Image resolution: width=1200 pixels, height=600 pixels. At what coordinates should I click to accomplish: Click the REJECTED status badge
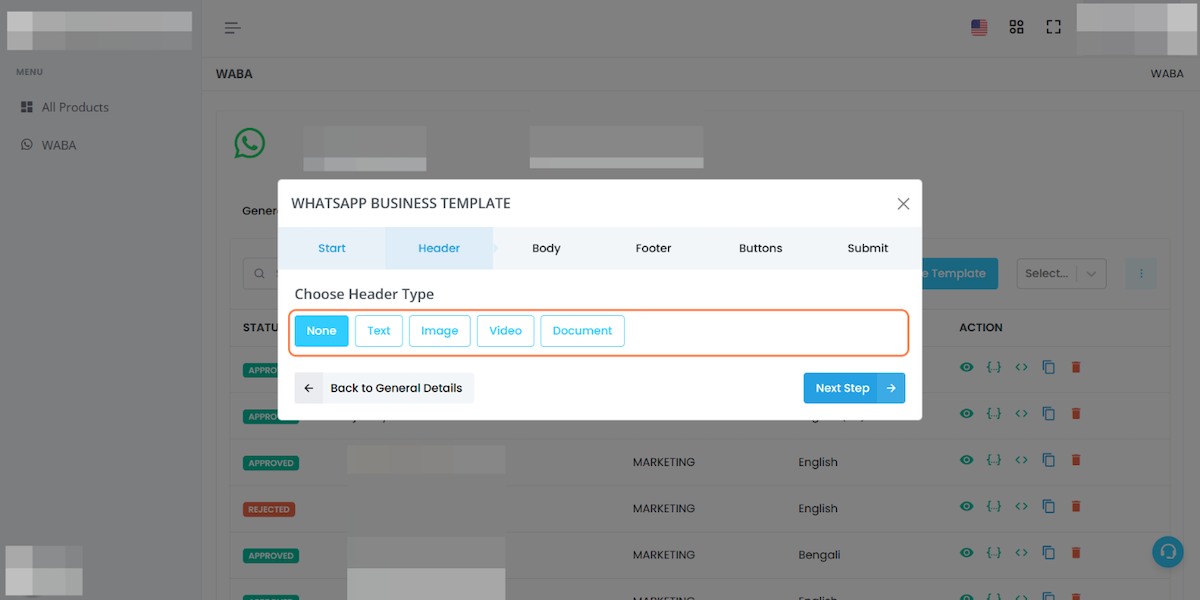(x=269, y=509)
